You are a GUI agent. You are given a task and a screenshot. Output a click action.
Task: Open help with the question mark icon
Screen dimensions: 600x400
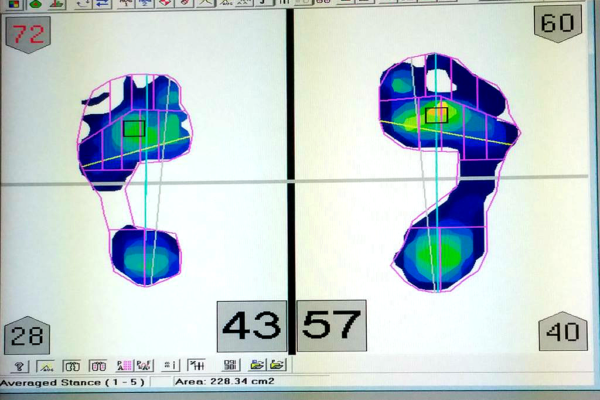click(19, 366)
